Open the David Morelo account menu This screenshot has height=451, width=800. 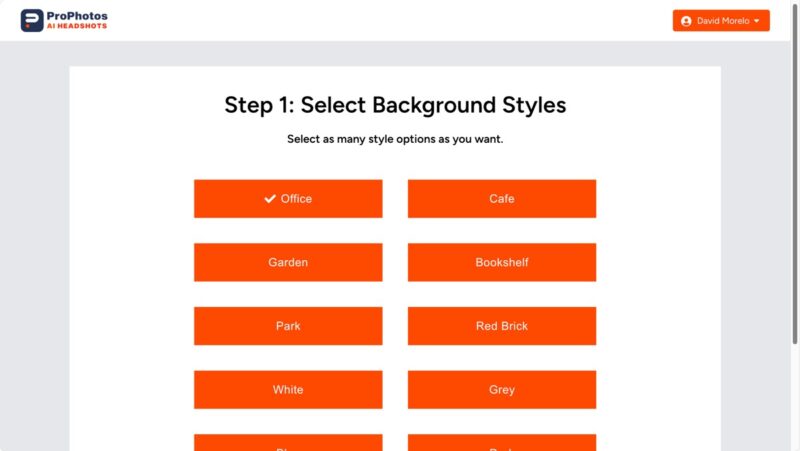click(721, 21)
